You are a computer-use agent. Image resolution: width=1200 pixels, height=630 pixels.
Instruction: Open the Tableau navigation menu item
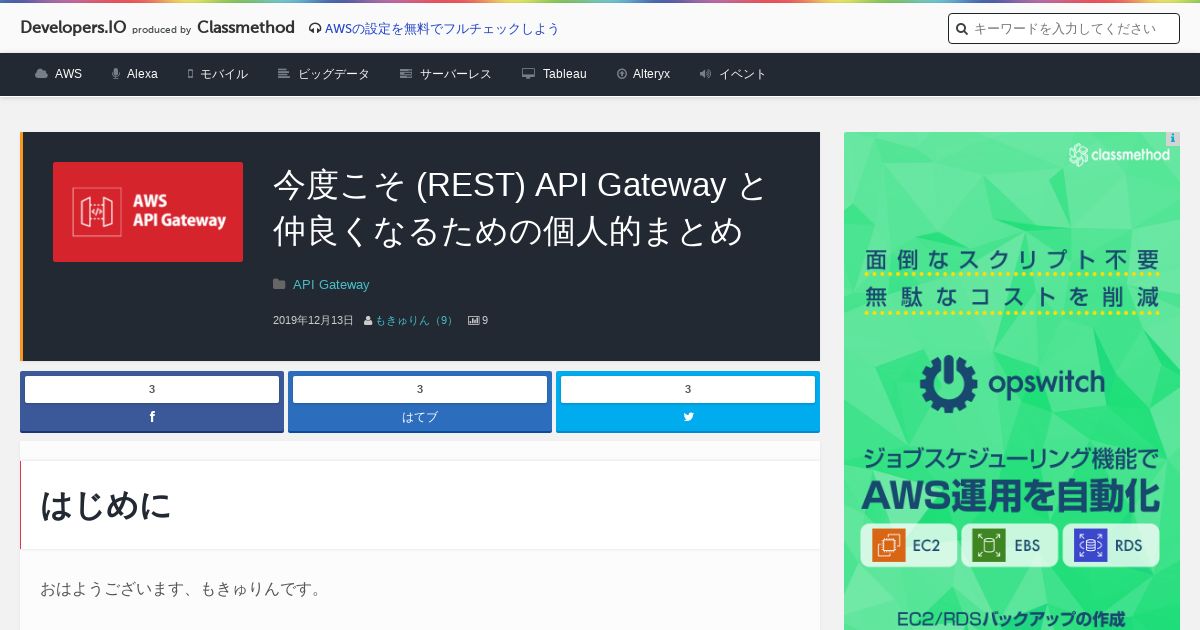[x=565, y=74]
